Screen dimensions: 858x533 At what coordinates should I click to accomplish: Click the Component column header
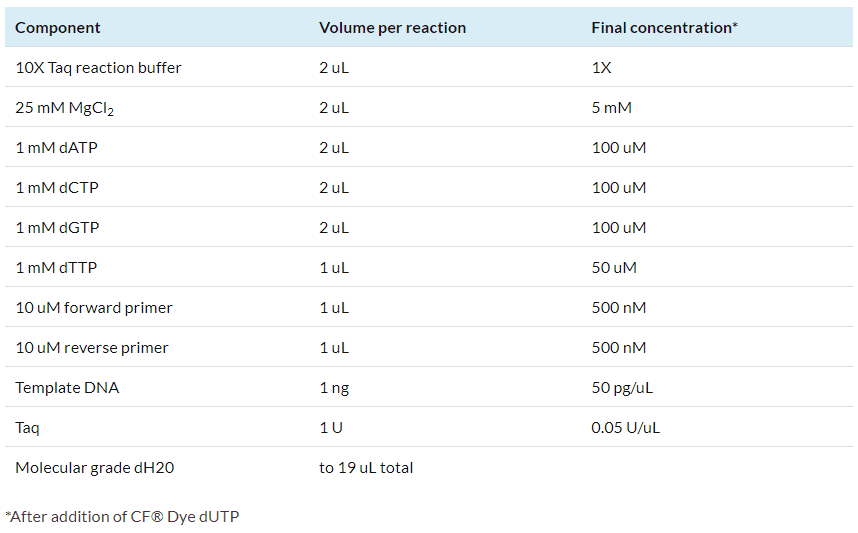(58, 28)
